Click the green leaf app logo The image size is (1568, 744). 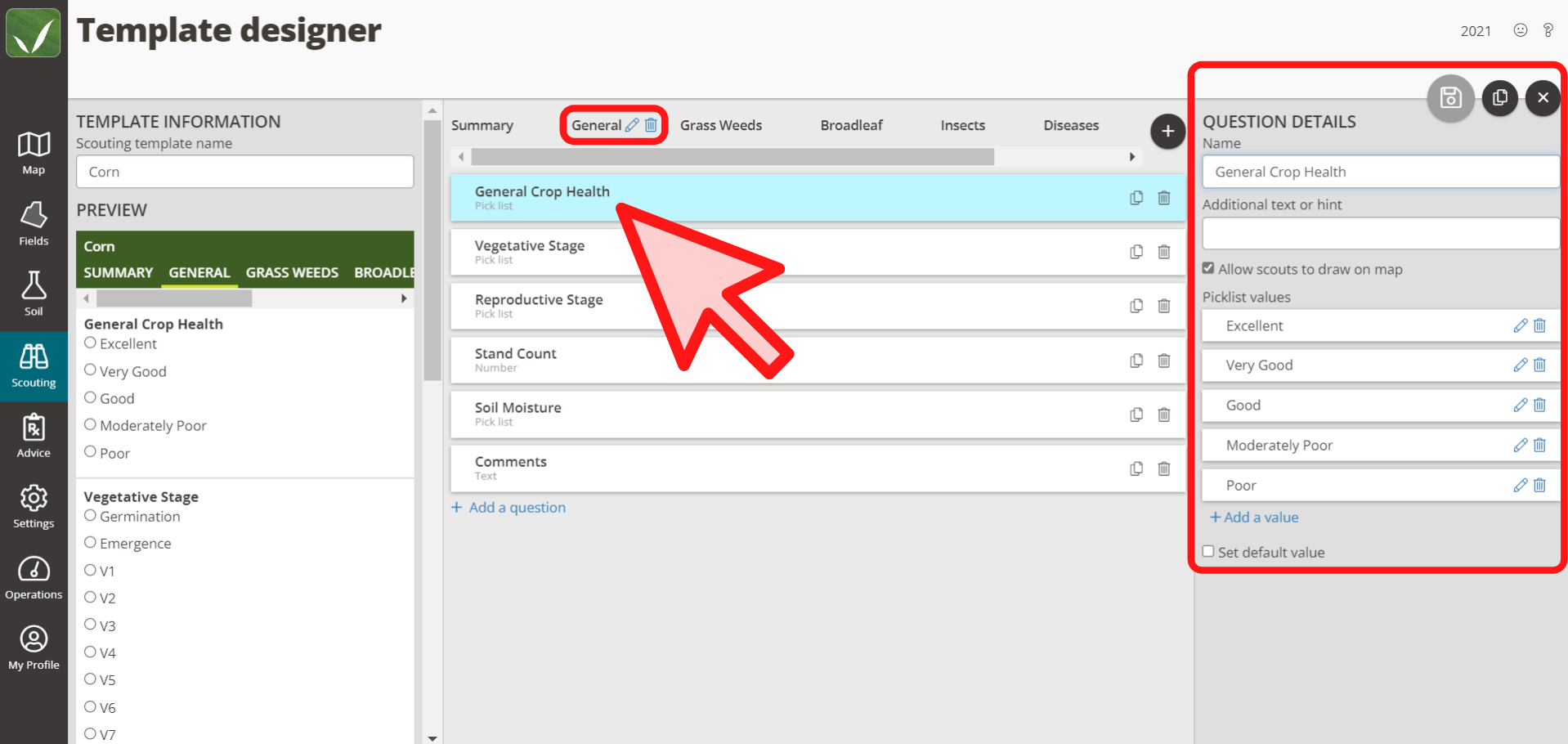(34, 33)
